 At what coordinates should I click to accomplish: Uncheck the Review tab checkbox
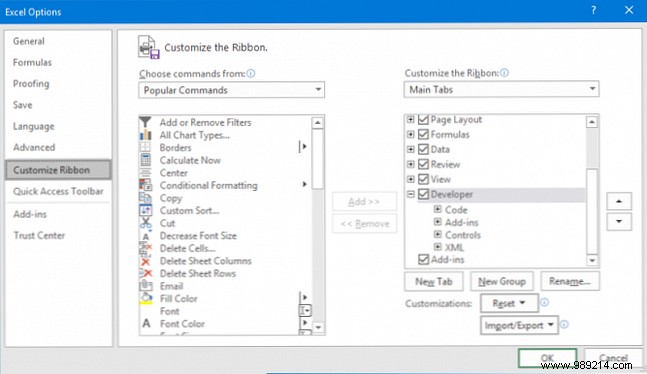pyautogui.click(x=423, y=164)
